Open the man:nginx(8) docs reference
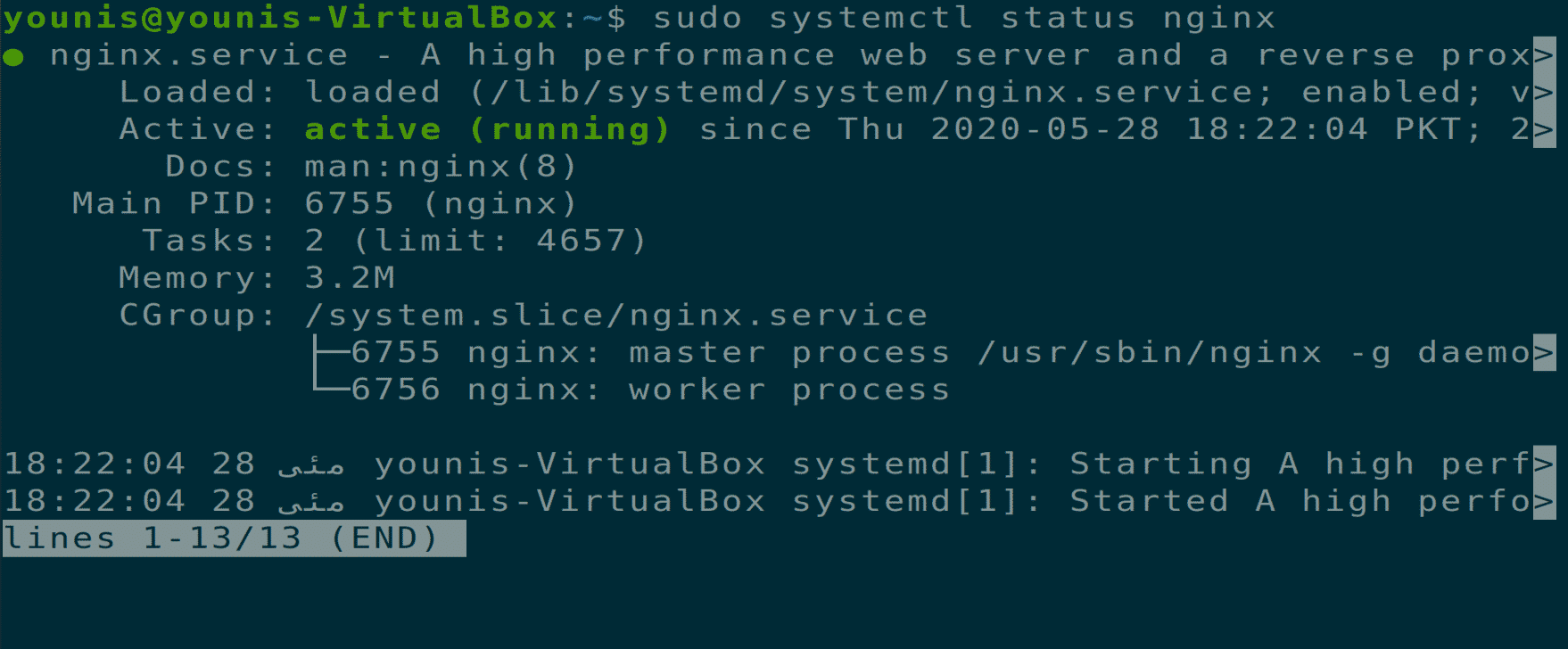Viewport: 1568px width, 649px height. pos(441,167)
